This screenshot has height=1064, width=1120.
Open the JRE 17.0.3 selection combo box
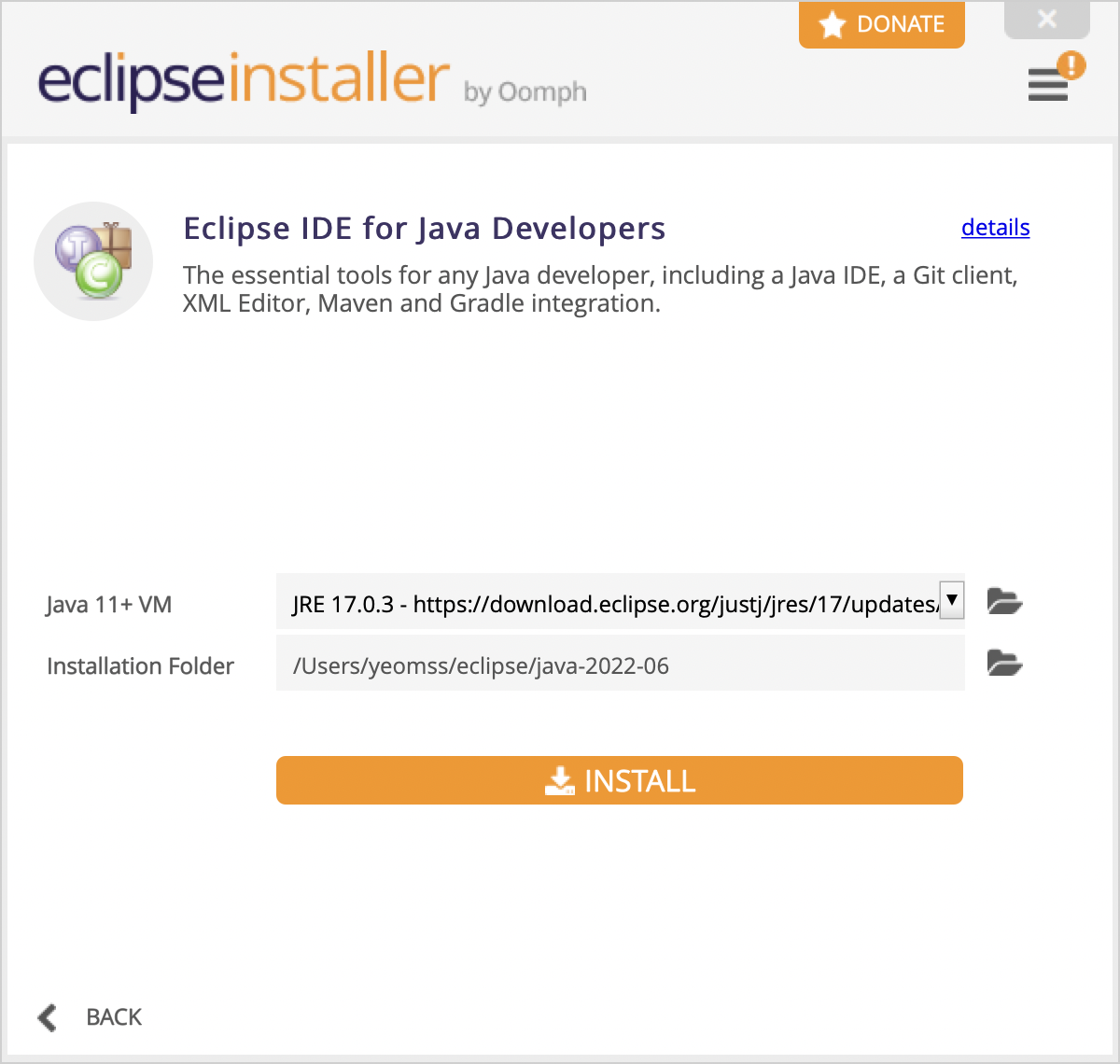point(620,602)
